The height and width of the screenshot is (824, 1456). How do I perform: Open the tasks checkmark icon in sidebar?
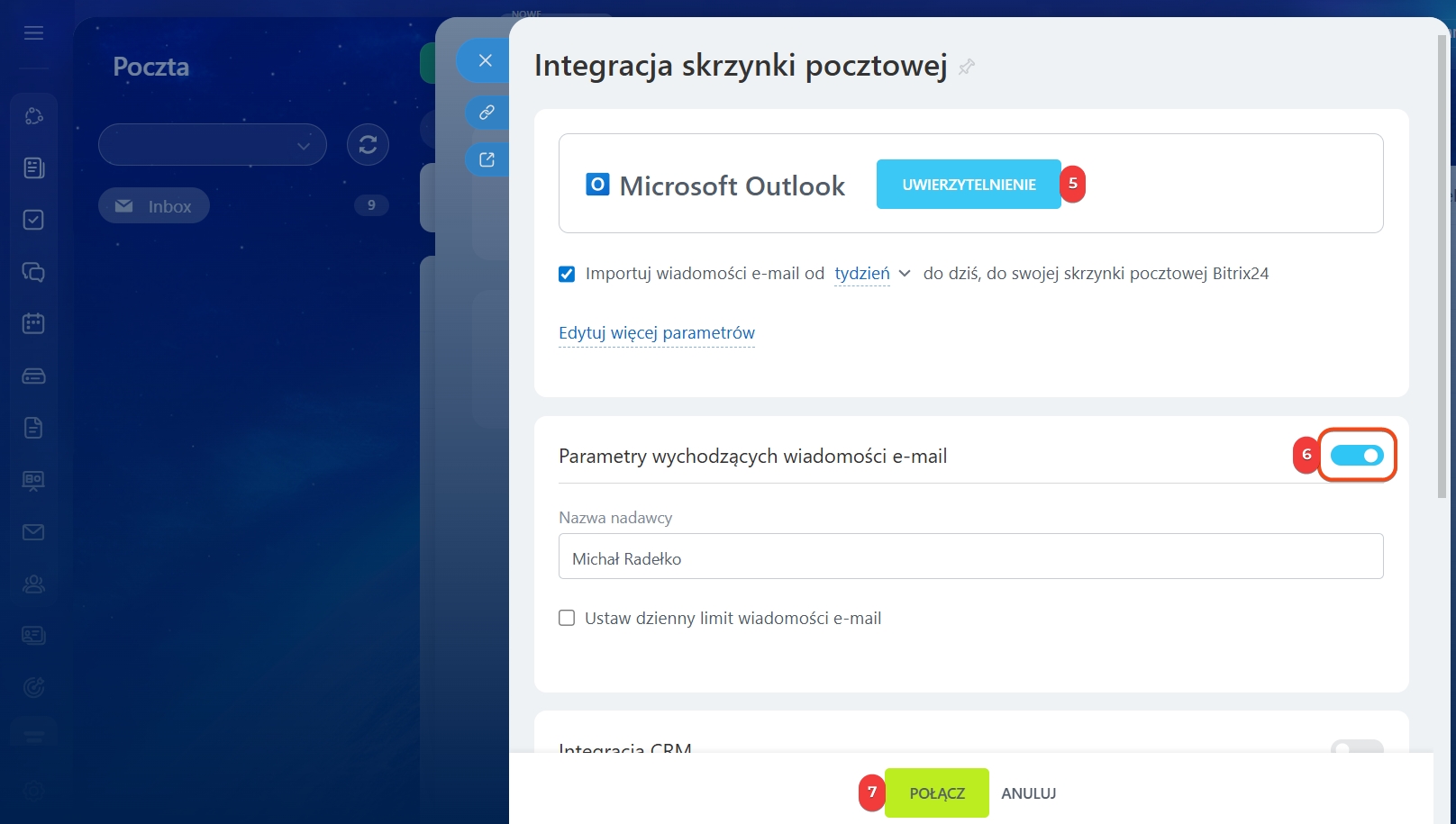pyautogui.click(x=33, y=220)
